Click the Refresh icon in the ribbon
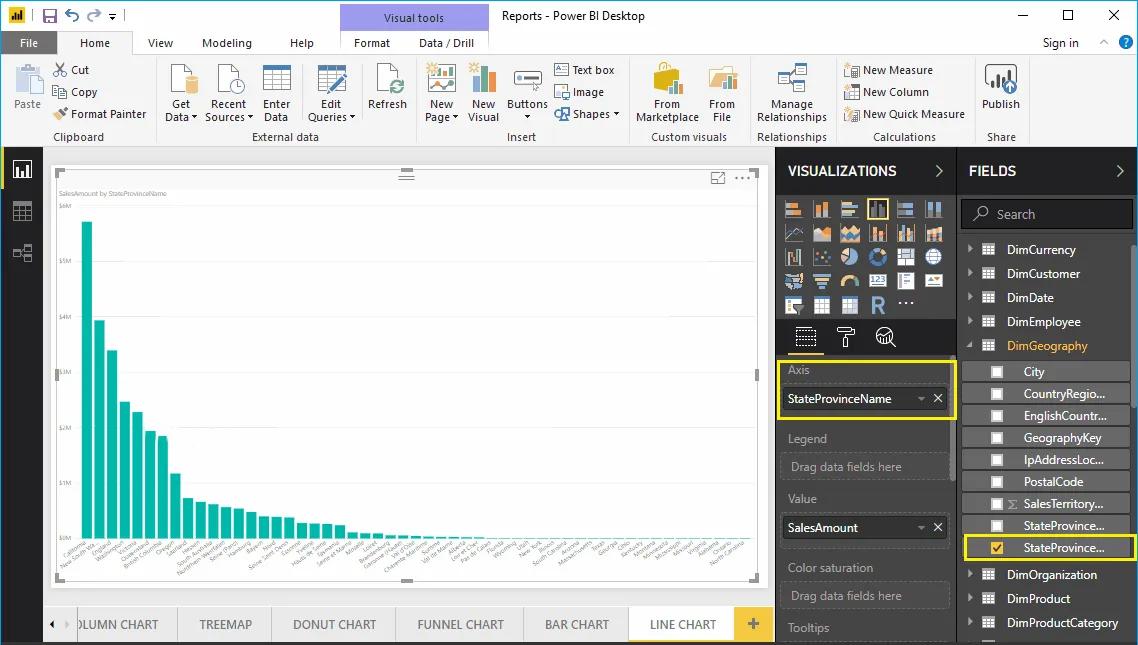1138x645 pixels. pyautogui.click(x=387, y=90)
